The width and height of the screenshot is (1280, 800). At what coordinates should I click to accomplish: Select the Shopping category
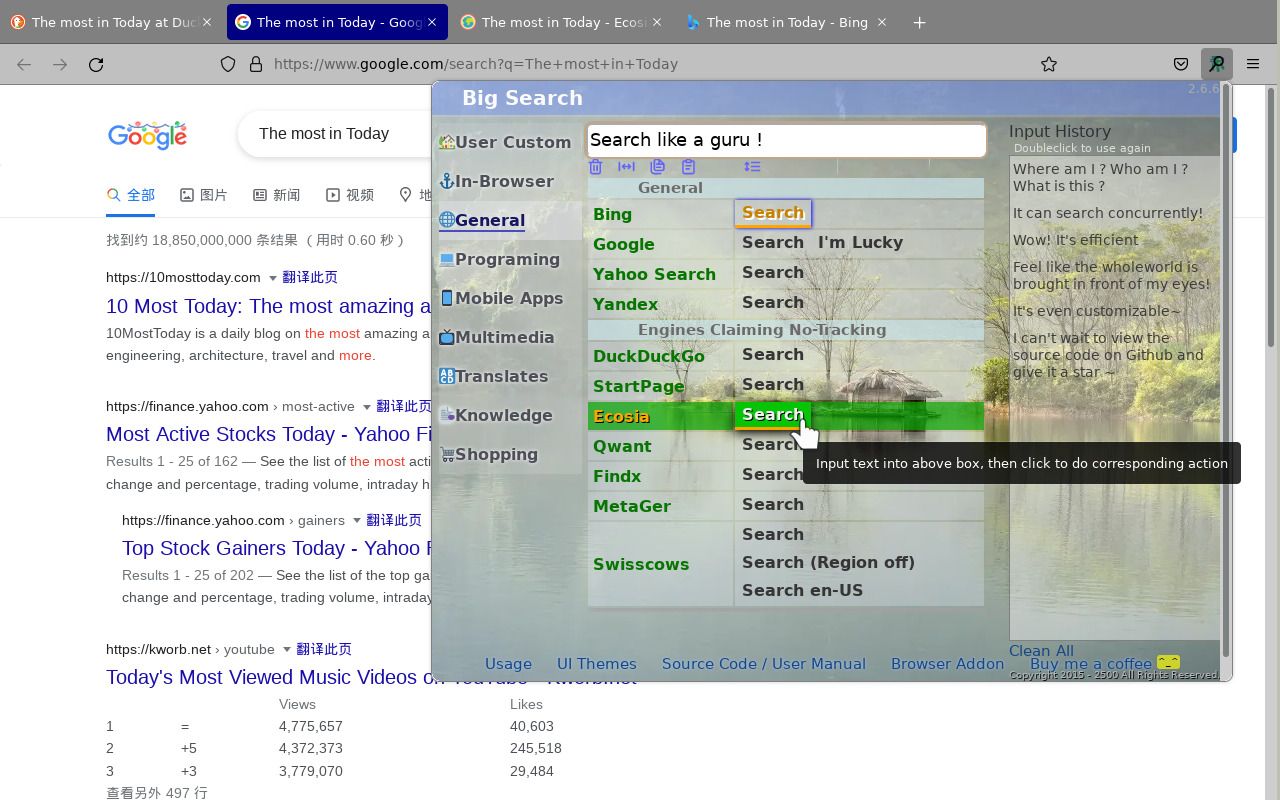point(488,454)
